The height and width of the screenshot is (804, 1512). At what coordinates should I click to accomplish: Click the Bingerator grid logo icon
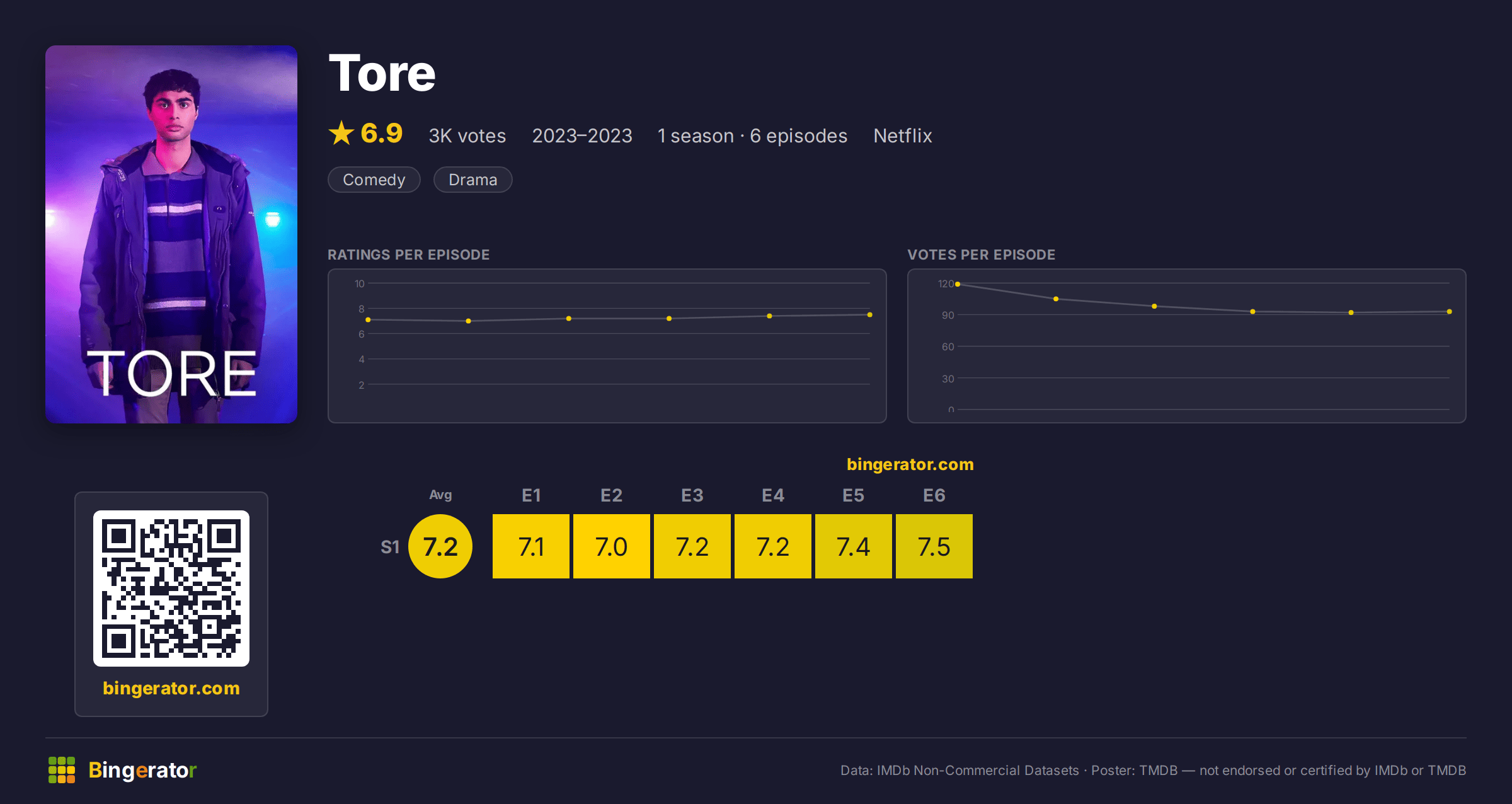coord(62,770)
